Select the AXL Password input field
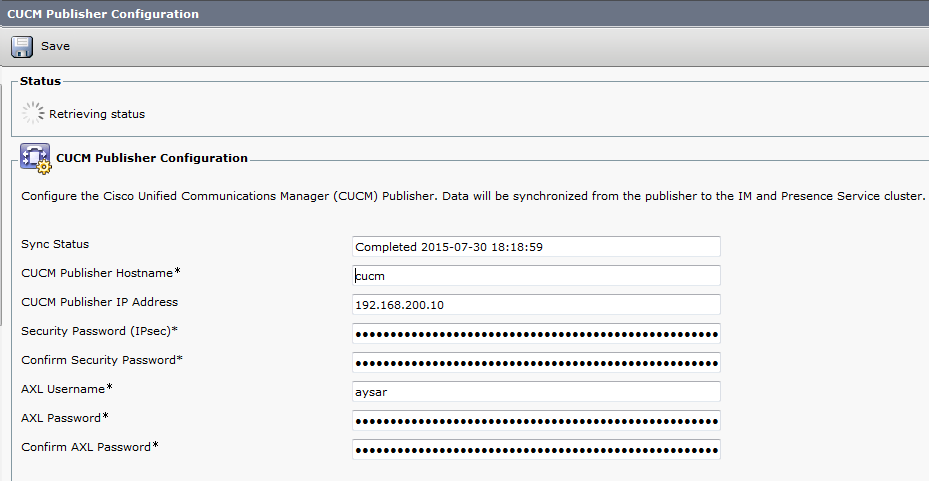The width and height of the screenshot is (929, 481). (x=536, y=420)
